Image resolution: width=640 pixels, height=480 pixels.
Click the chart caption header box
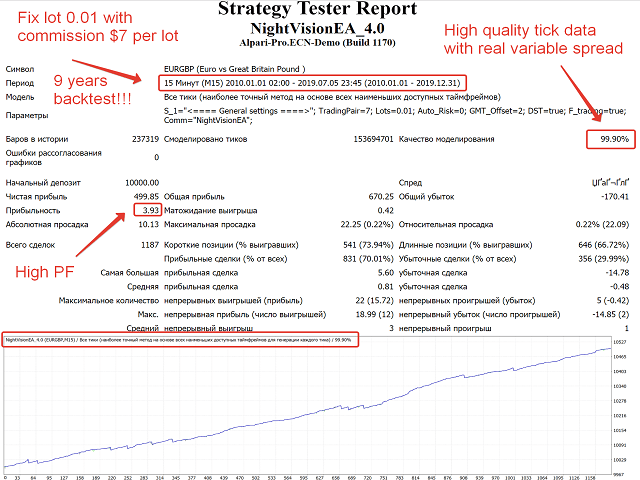(x=180, y=340)
